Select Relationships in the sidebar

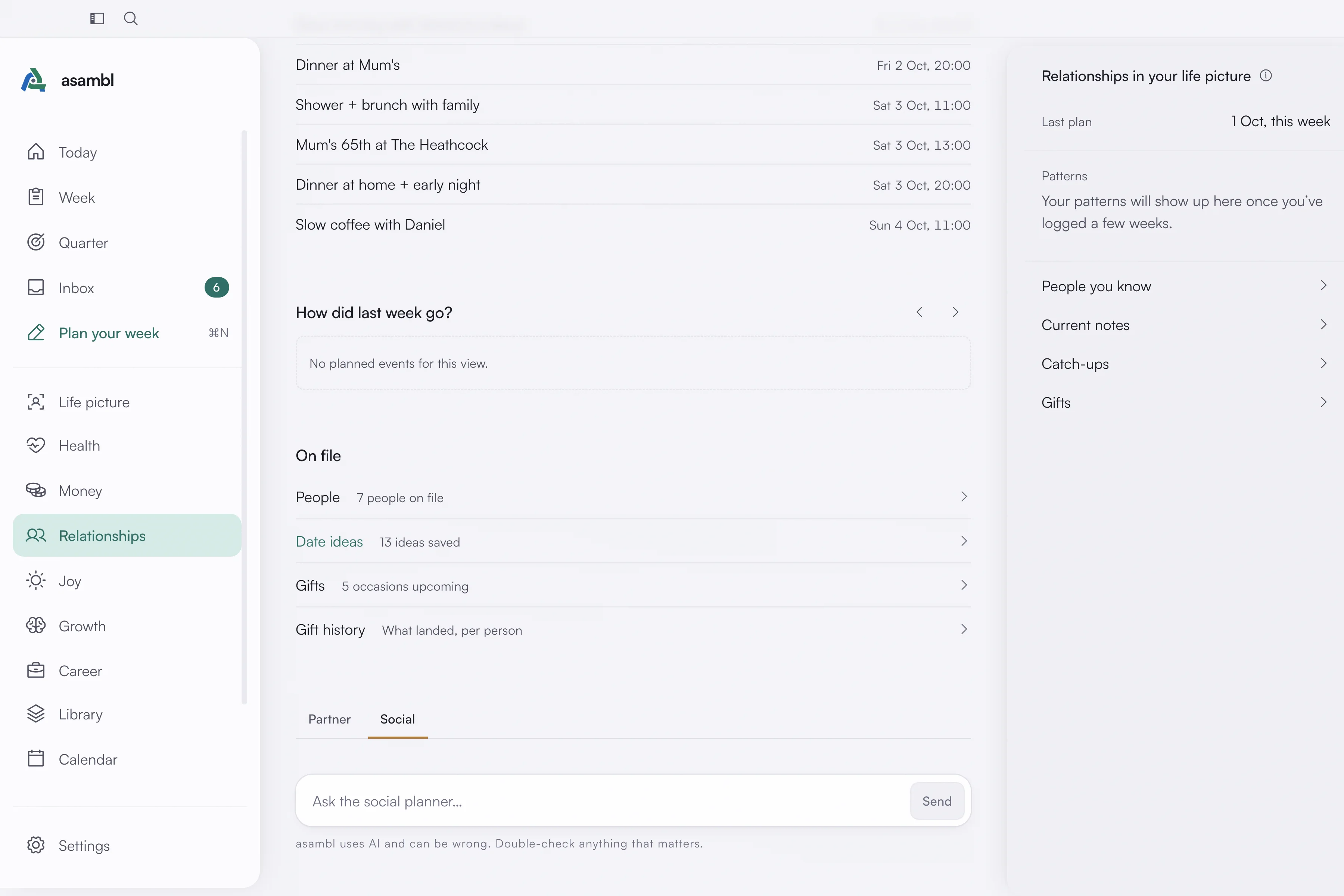[x=127, y=535]
